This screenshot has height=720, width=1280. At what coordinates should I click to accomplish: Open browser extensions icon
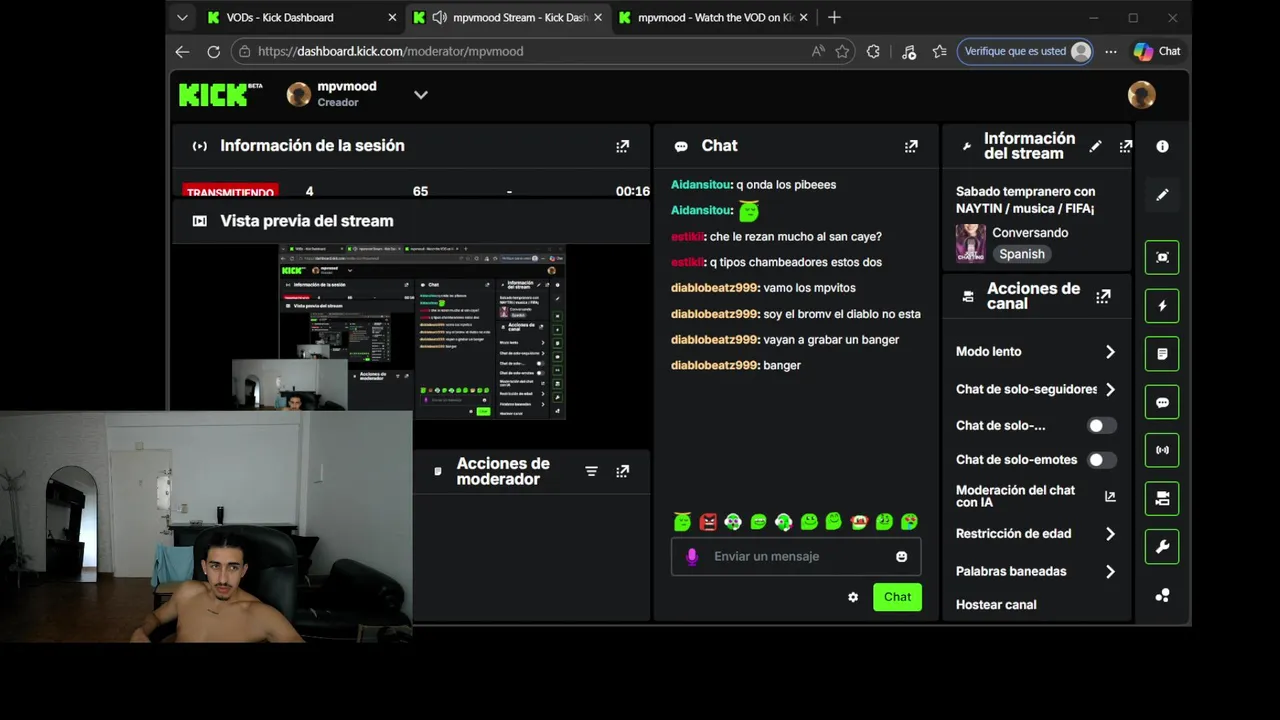(x=873, y=51)
